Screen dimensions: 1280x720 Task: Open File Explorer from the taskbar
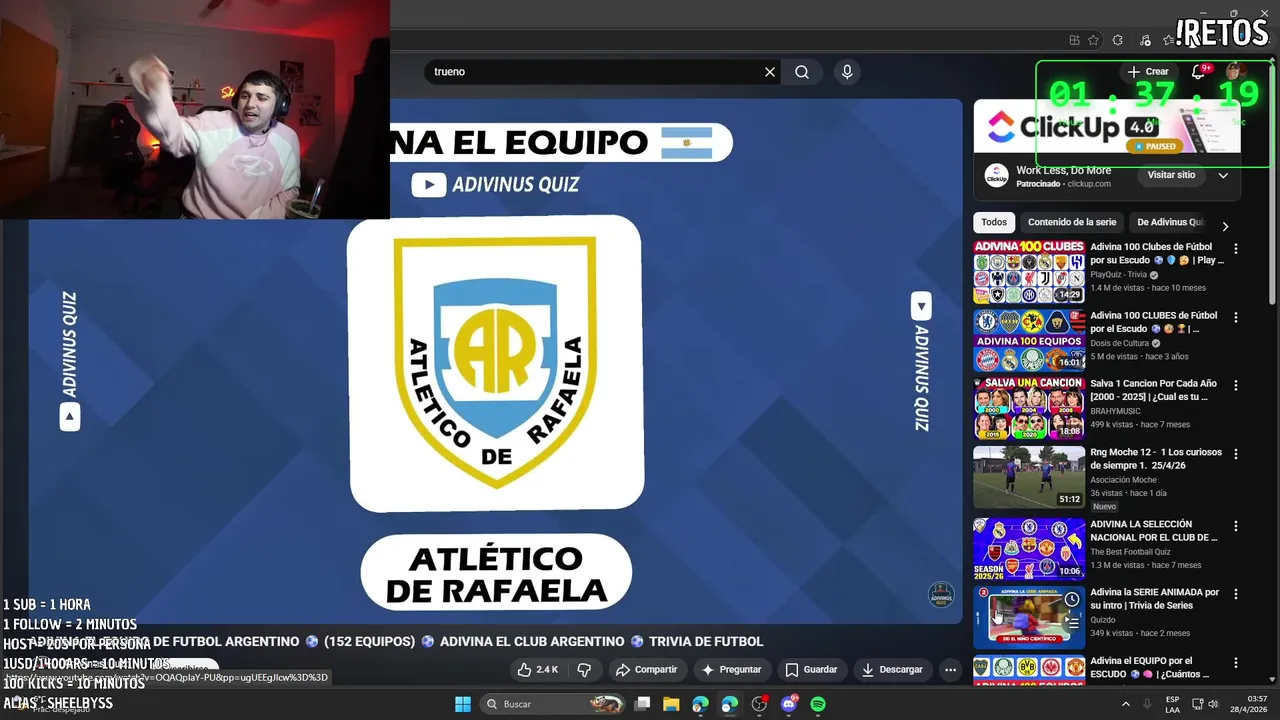[x=671, y=704]
